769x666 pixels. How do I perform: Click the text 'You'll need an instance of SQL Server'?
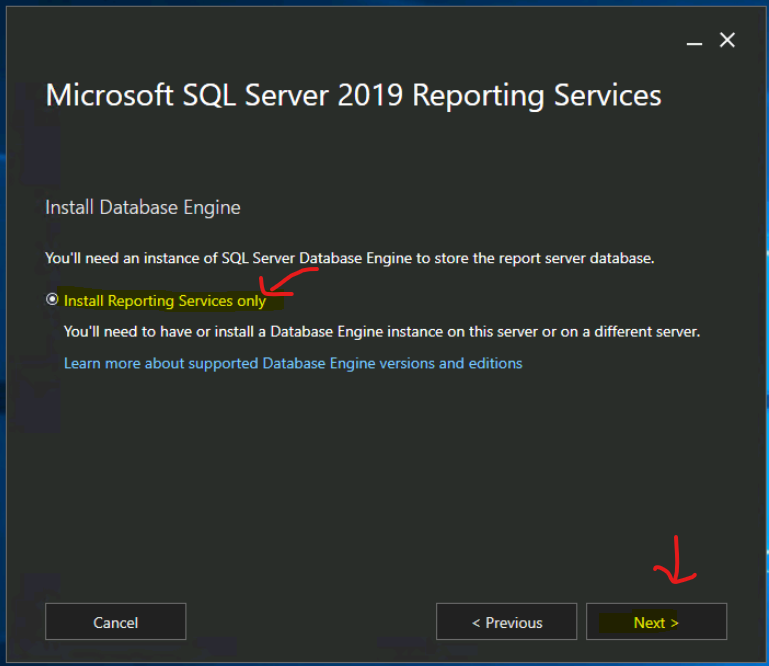coord(170,258)
